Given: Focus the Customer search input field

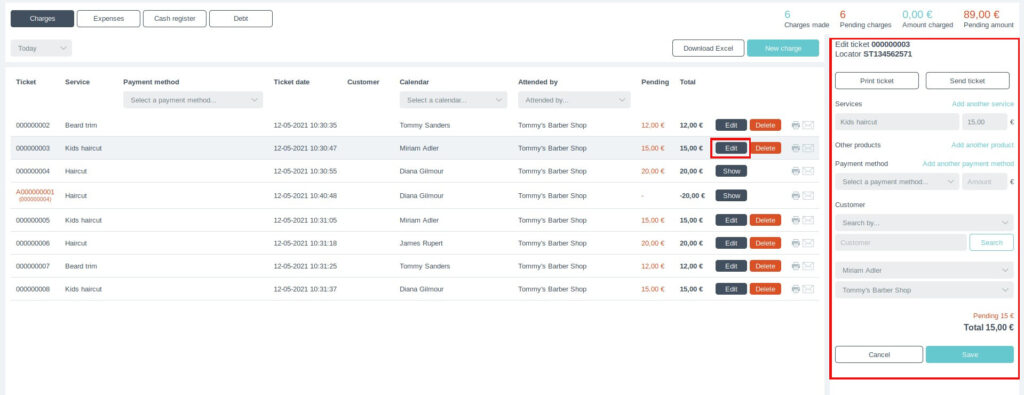Looking at the screenshot, I should [901, 243].
